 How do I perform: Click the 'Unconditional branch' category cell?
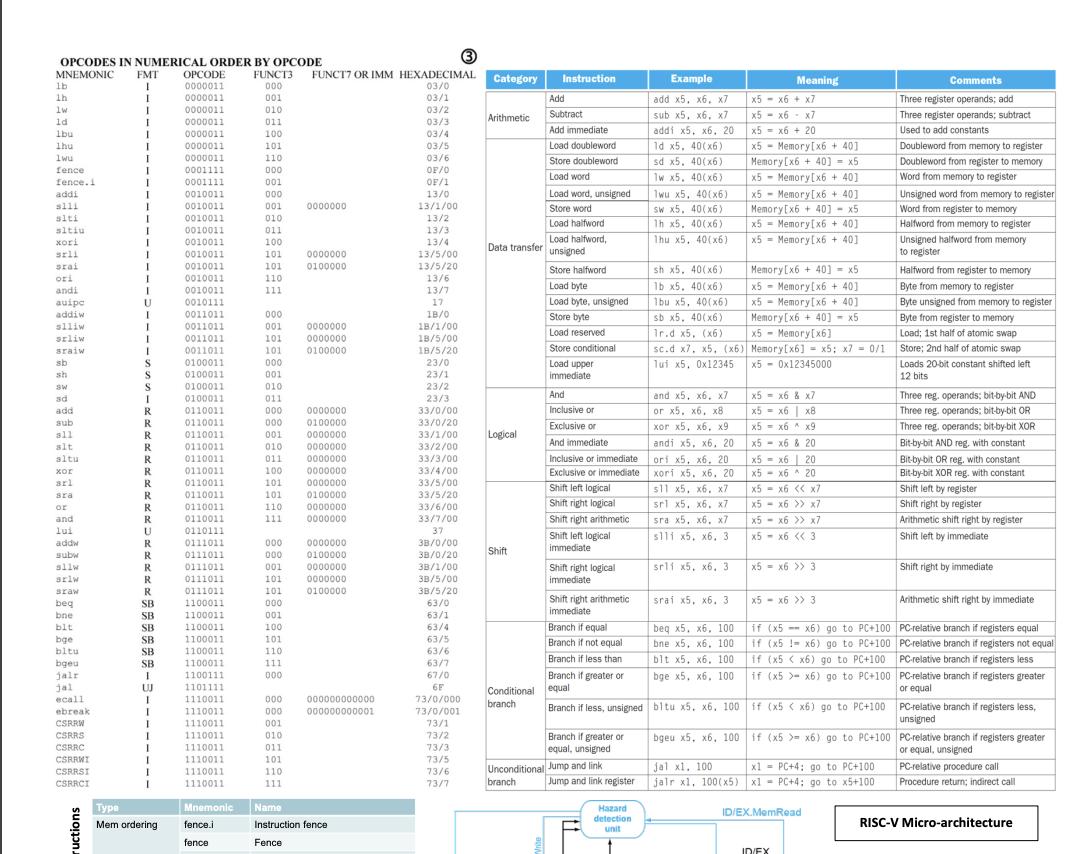(x=515, y=775)
